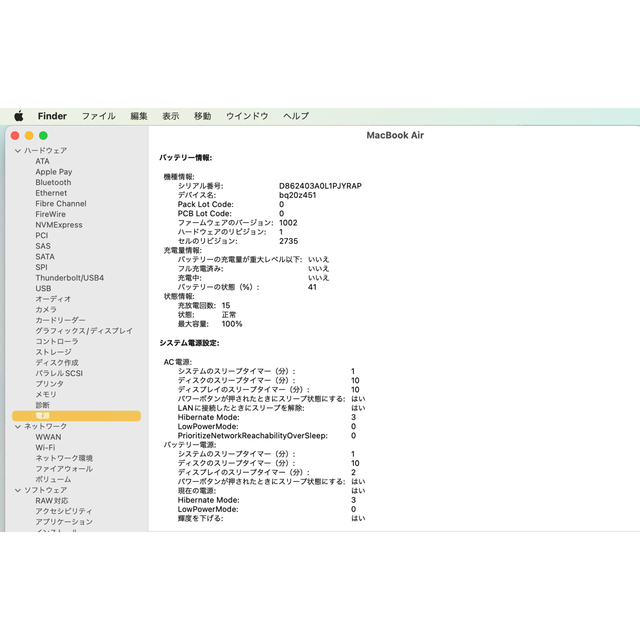Select PCI in the sidebar
640x640 pixels.
coord(42,236)
